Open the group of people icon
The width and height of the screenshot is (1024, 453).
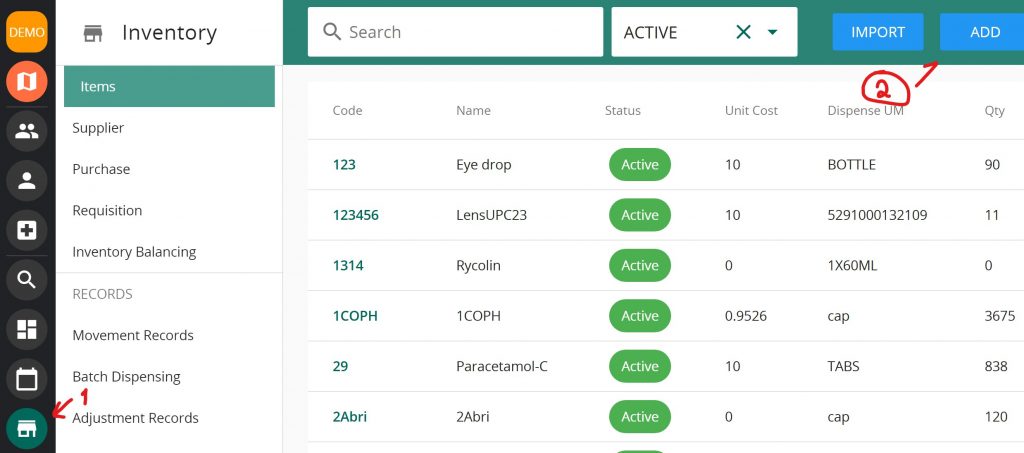click(27, 131)
